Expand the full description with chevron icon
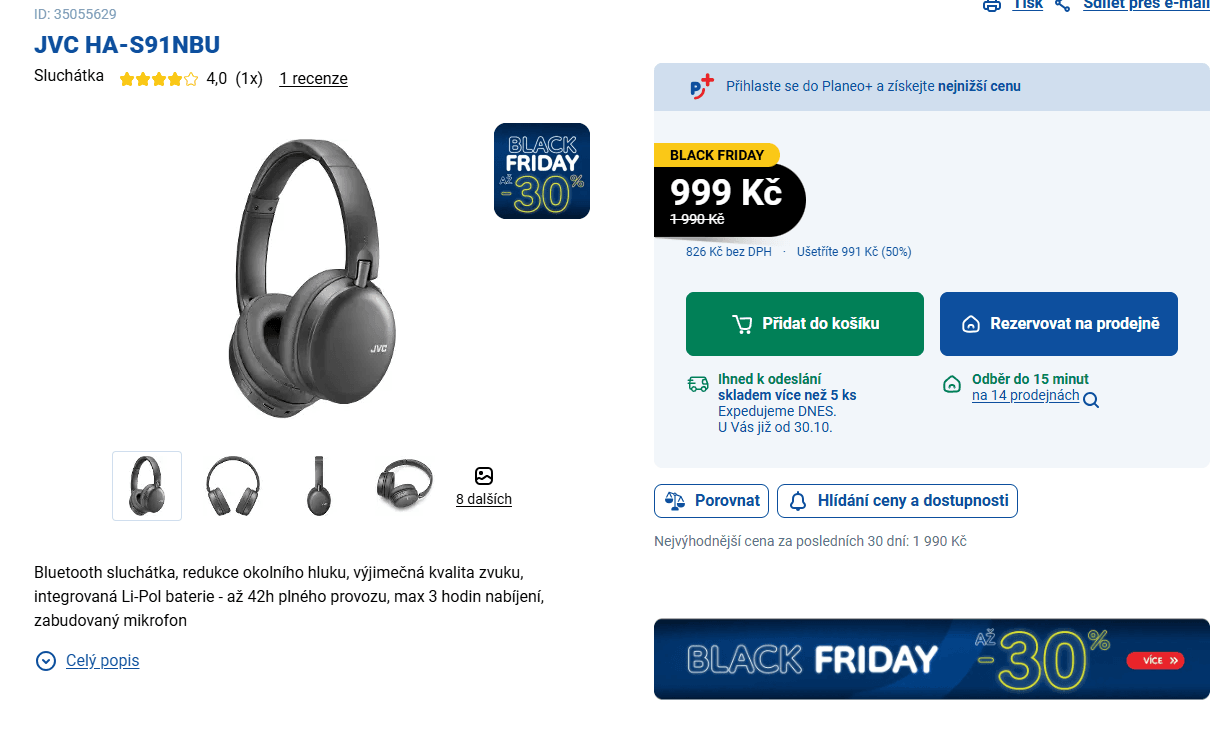 [x=46, y=661]
